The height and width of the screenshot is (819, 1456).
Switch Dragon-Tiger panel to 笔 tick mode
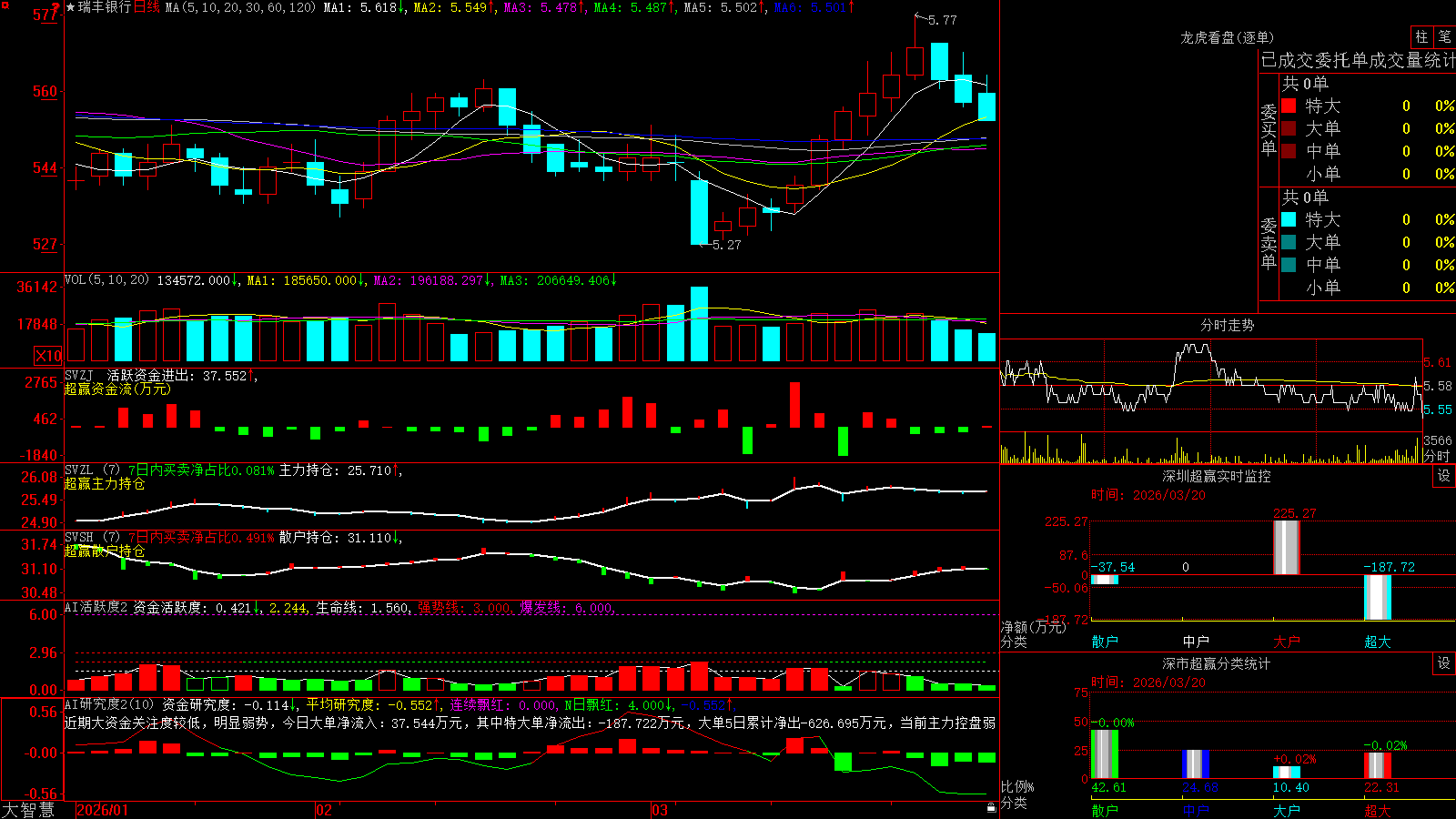pos(1445,37)
